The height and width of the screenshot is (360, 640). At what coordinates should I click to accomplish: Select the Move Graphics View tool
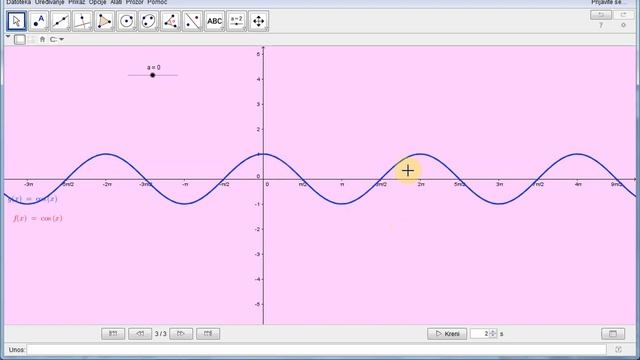tap(258, 21)
